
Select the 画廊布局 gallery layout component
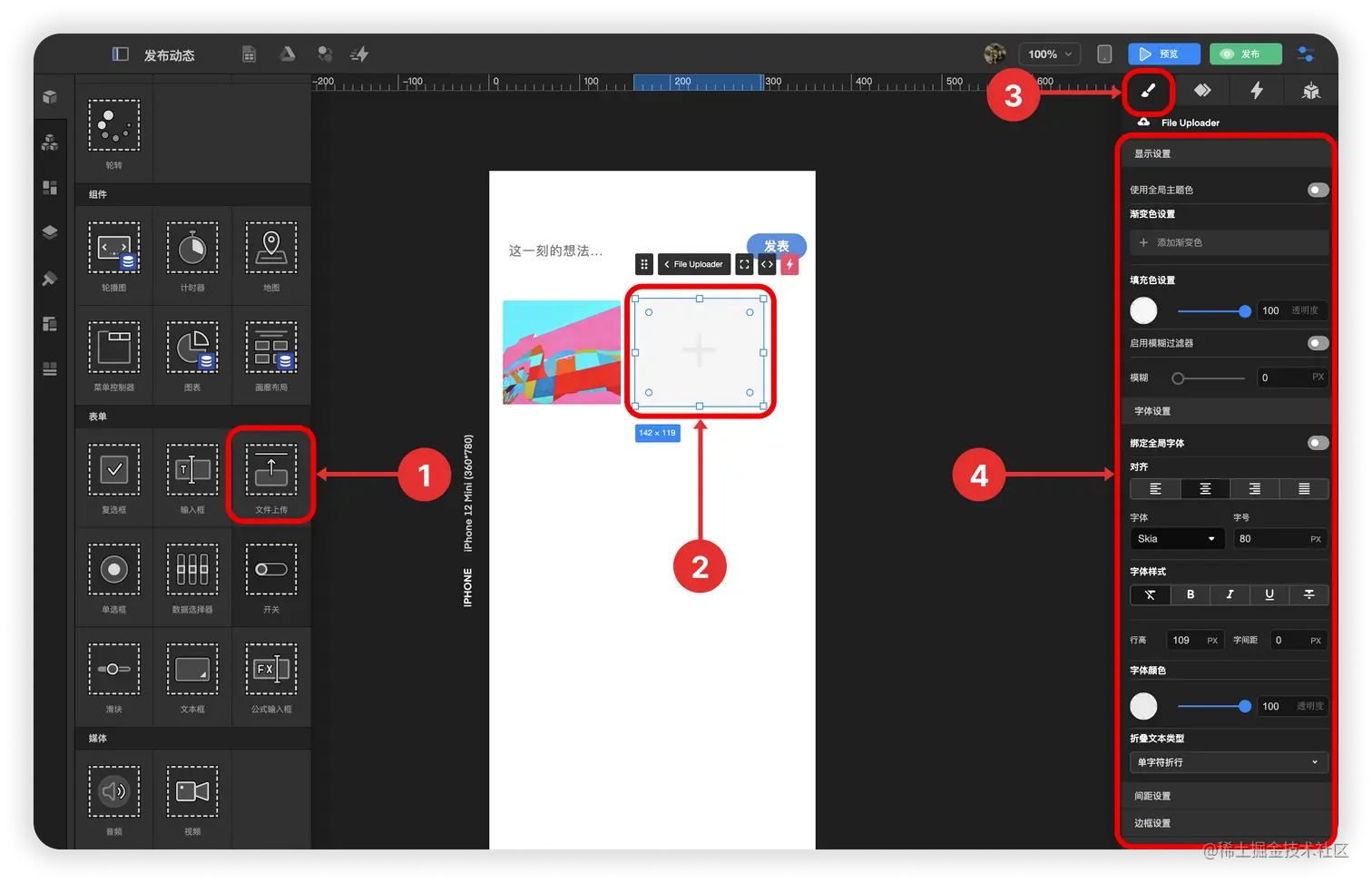pos(271,355)
